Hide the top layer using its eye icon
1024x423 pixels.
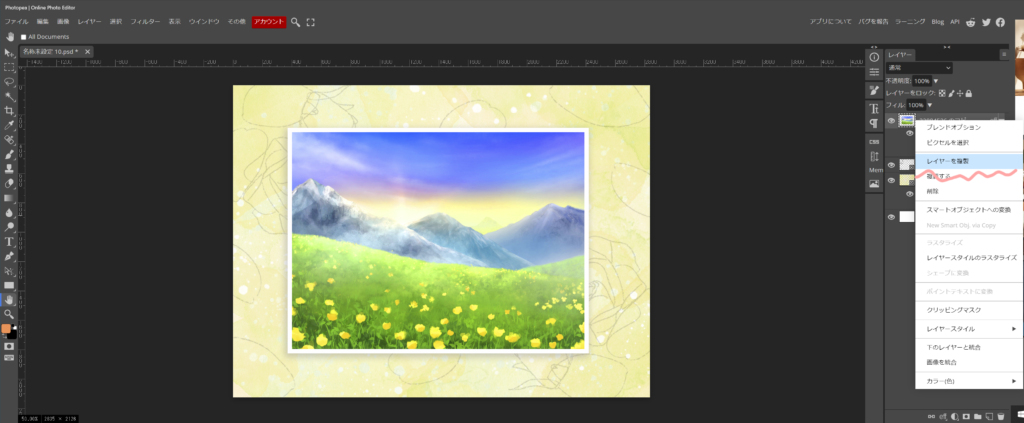coord(891,121)
